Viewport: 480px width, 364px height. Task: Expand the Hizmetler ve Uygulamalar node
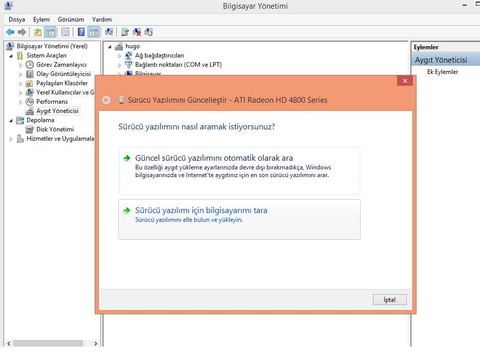11,139
